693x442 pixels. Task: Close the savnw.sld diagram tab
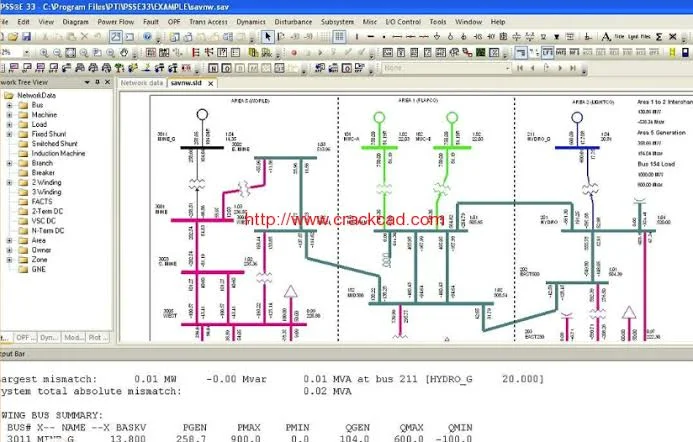(211, 83)
